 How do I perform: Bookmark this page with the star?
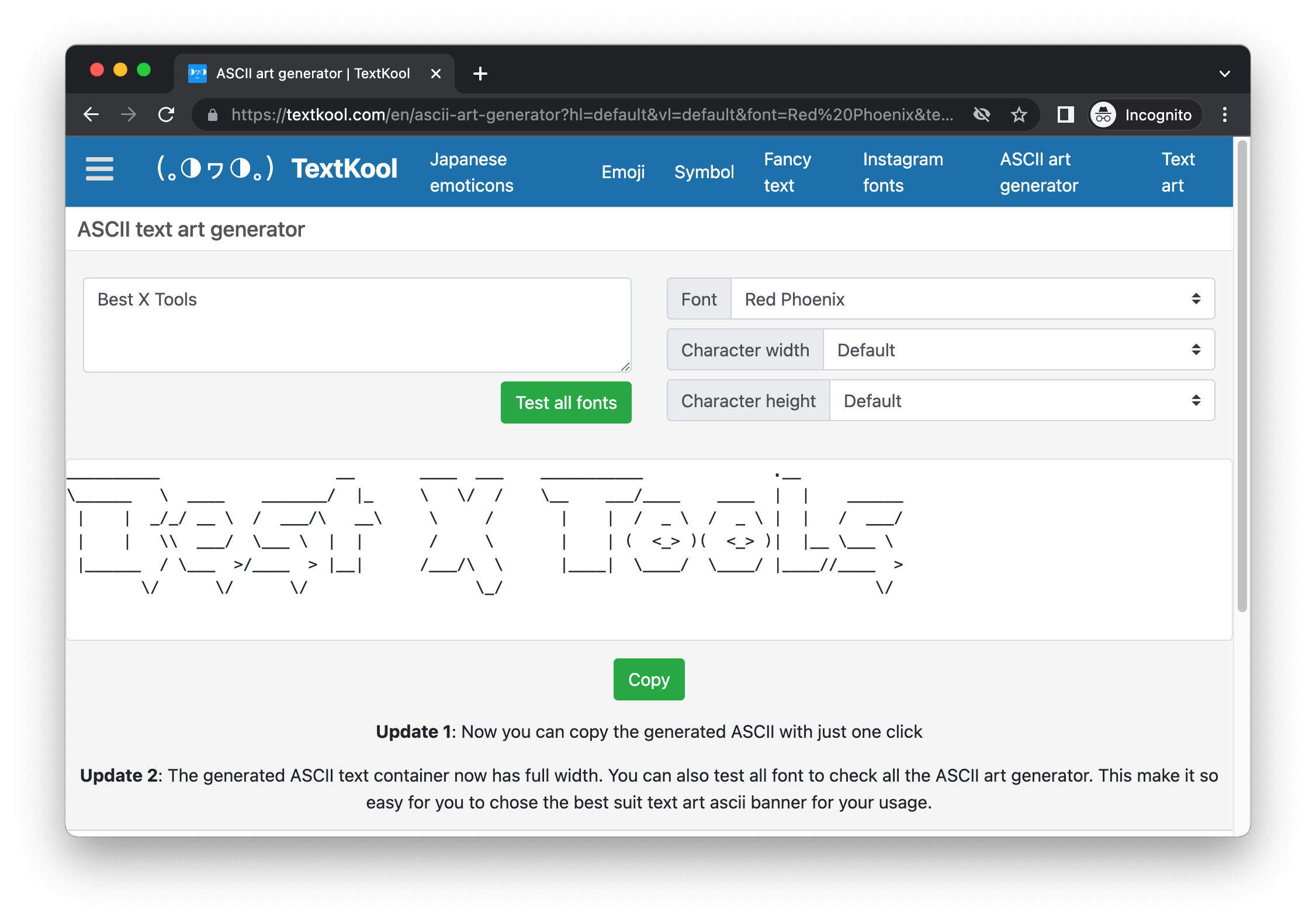[x=1019, y=114]
